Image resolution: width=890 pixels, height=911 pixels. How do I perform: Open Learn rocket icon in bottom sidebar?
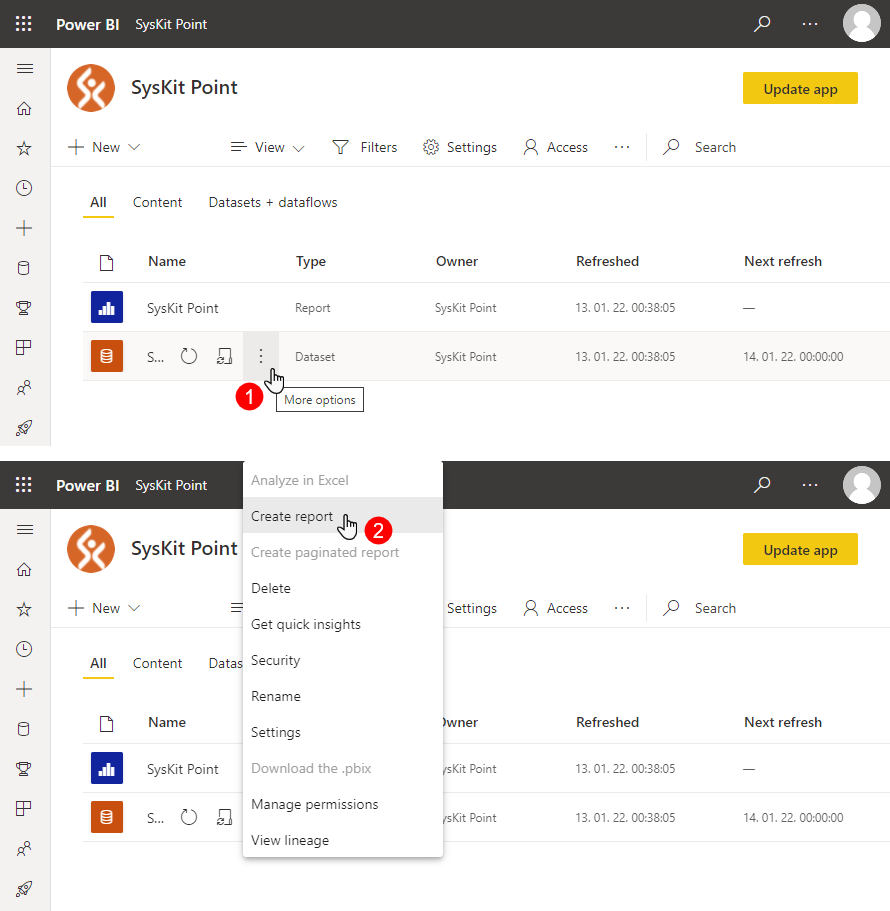[24, 888]
